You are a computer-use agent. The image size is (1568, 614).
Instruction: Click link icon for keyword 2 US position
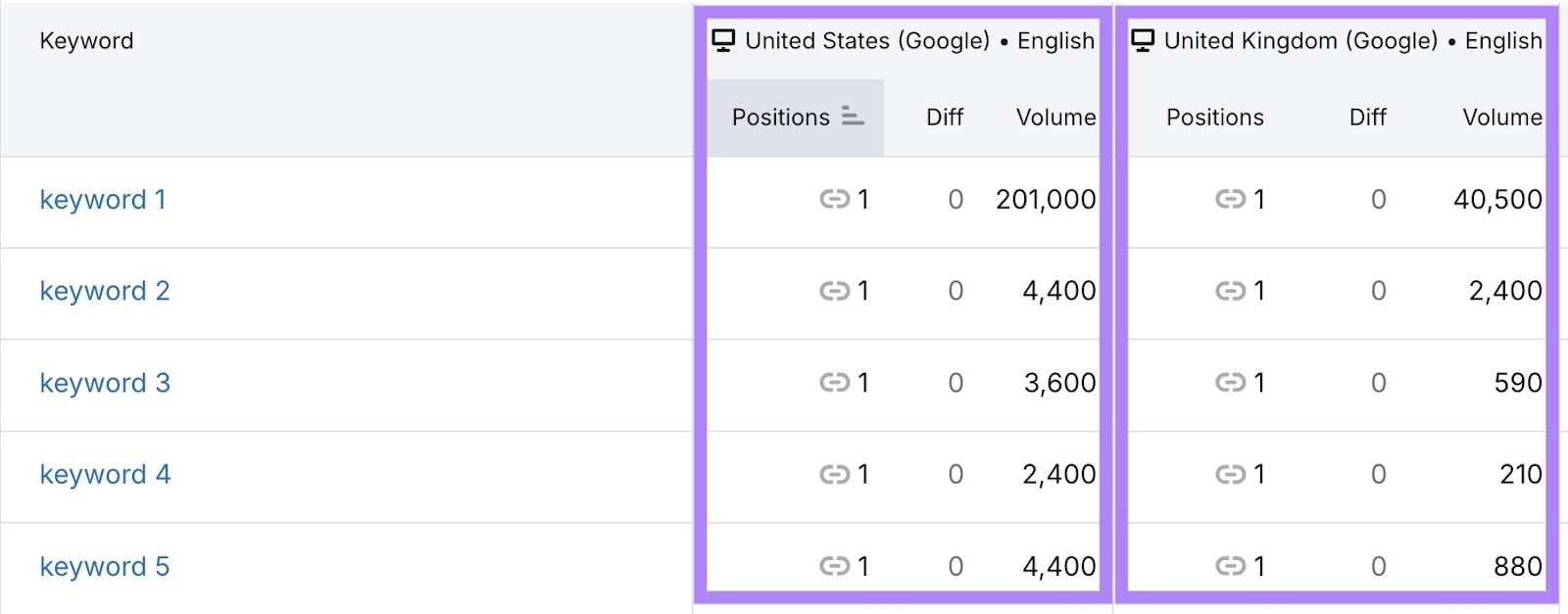click(834, 291)
